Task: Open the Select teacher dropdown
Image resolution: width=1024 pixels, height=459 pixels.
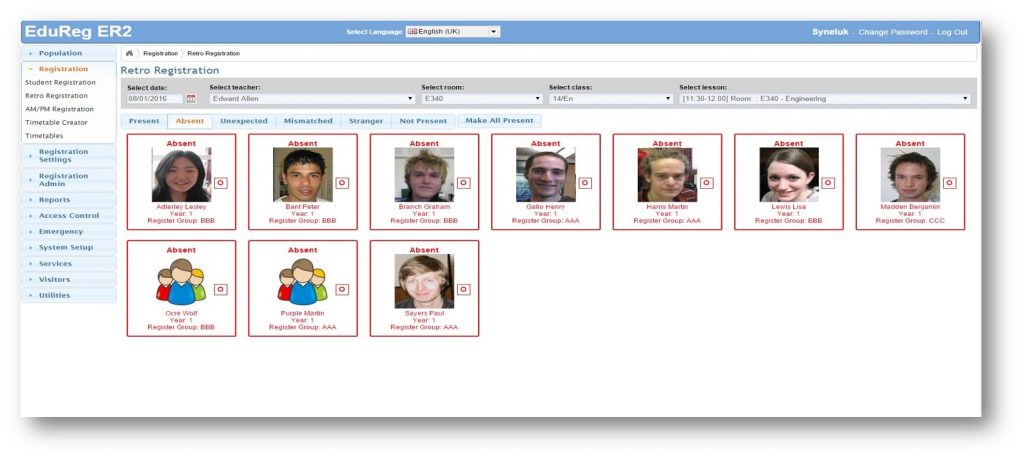Action: pos(312,99)
